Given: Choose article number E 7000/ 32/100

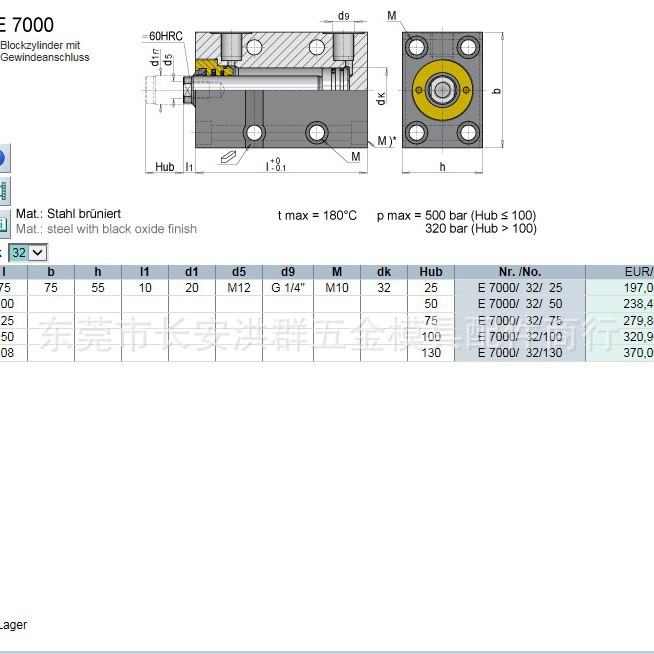Looking at the screenshot, I should [520, 337].
